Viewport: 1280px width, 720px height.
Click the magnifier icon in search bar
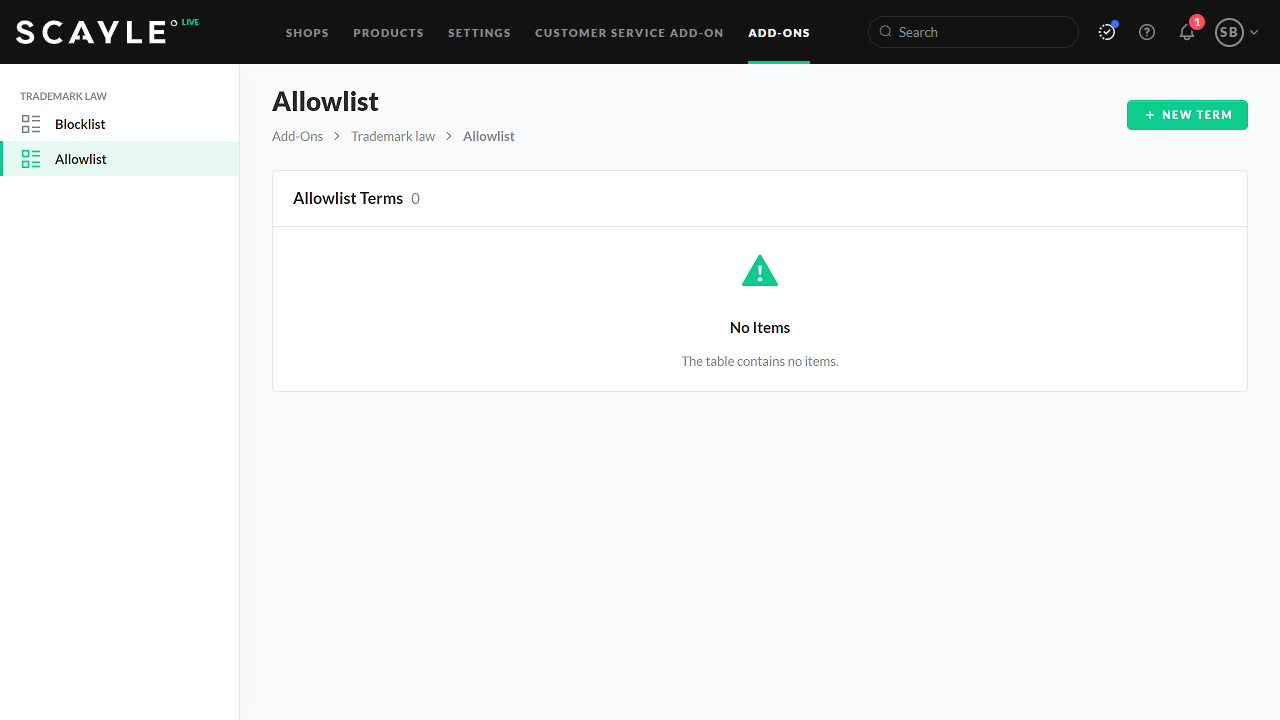(885, 32)
